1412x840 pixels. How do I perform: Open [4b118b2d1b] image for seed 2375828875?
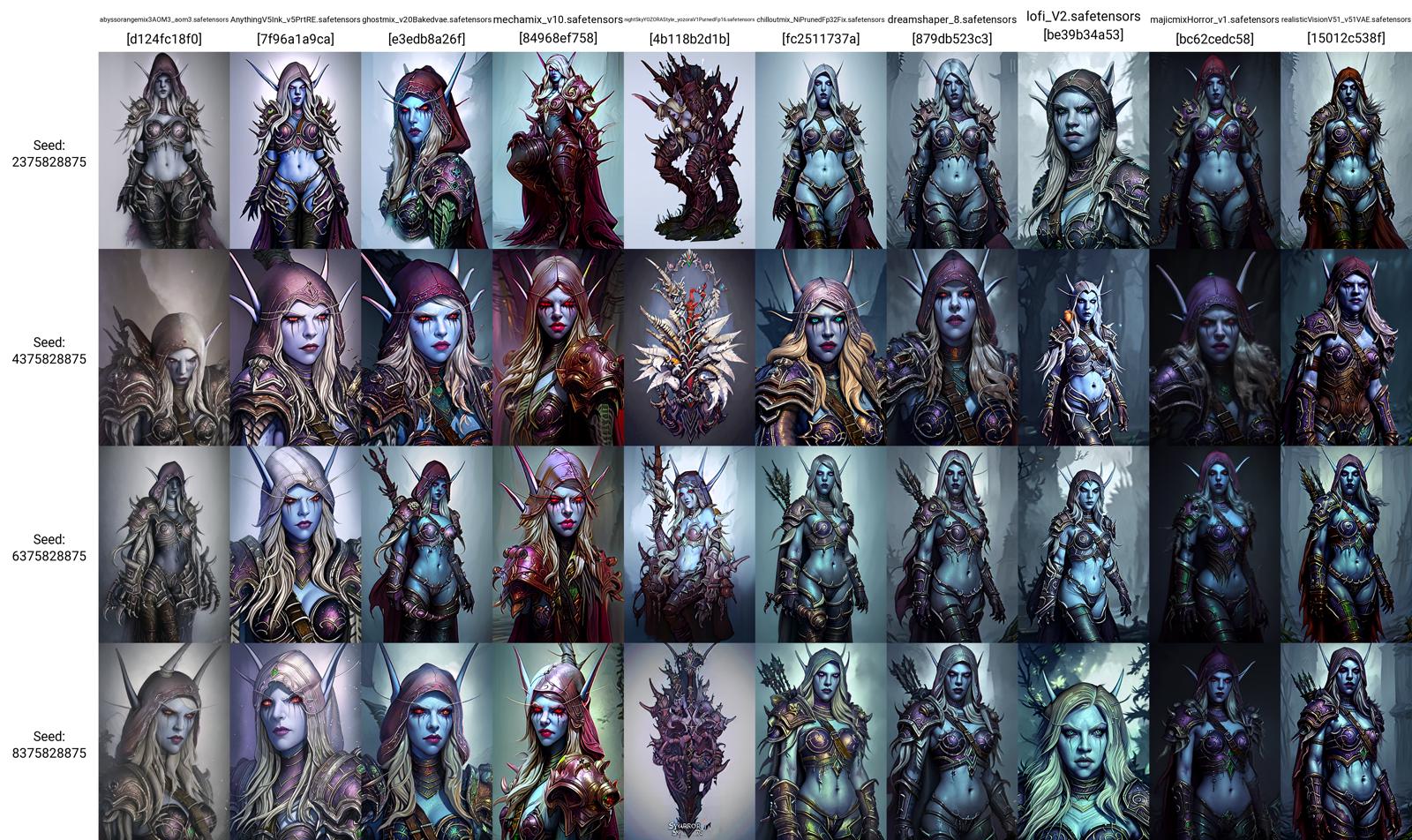[x=689, y=150]
